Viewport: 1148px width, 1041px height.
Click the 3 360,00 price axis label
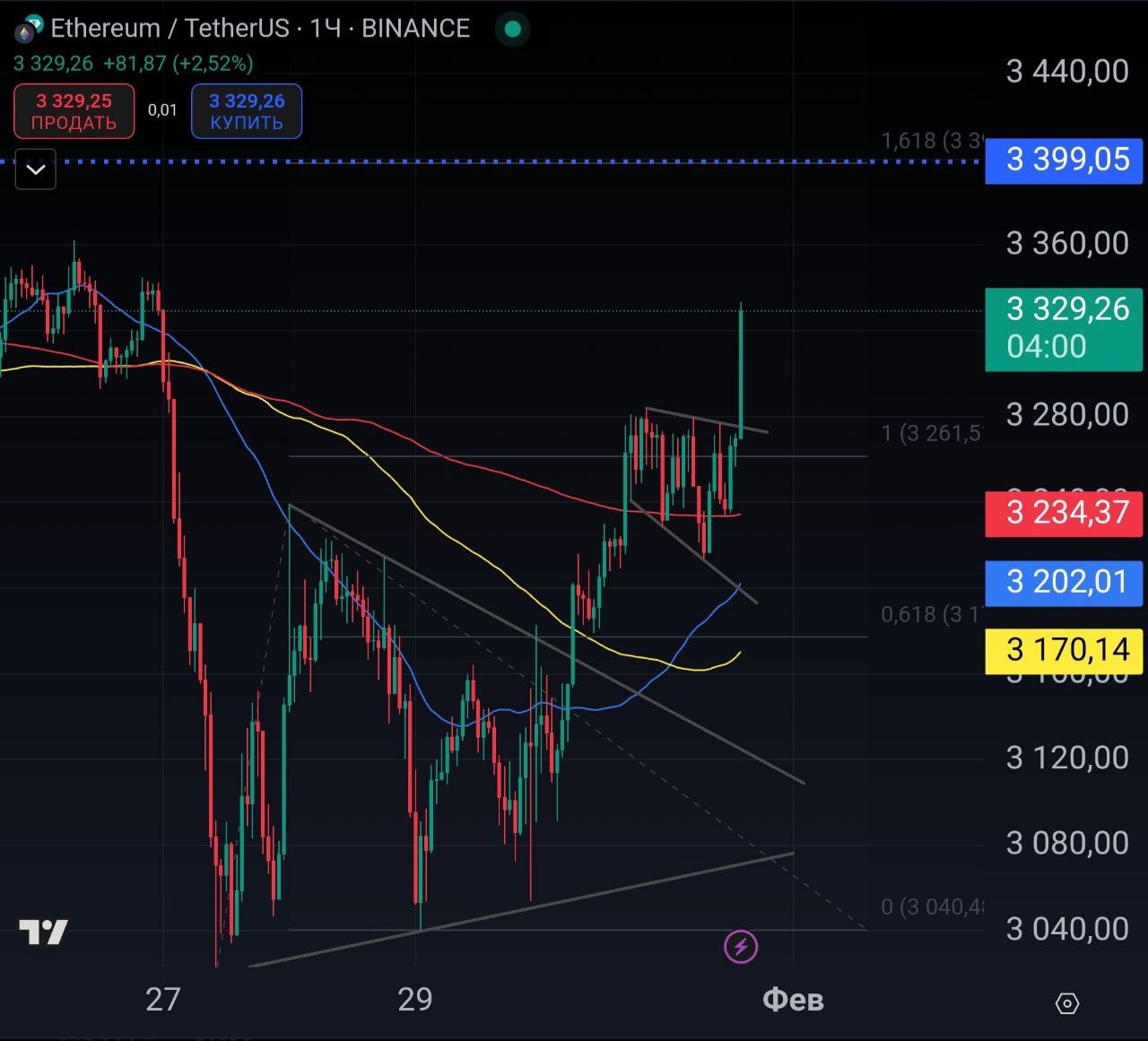click(1067, 243)
